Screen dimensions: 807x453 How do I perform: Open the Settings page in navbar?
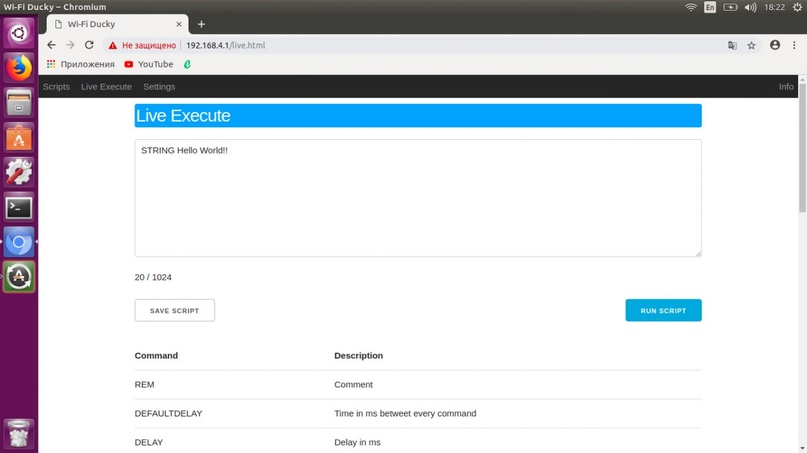pos(159,87)
